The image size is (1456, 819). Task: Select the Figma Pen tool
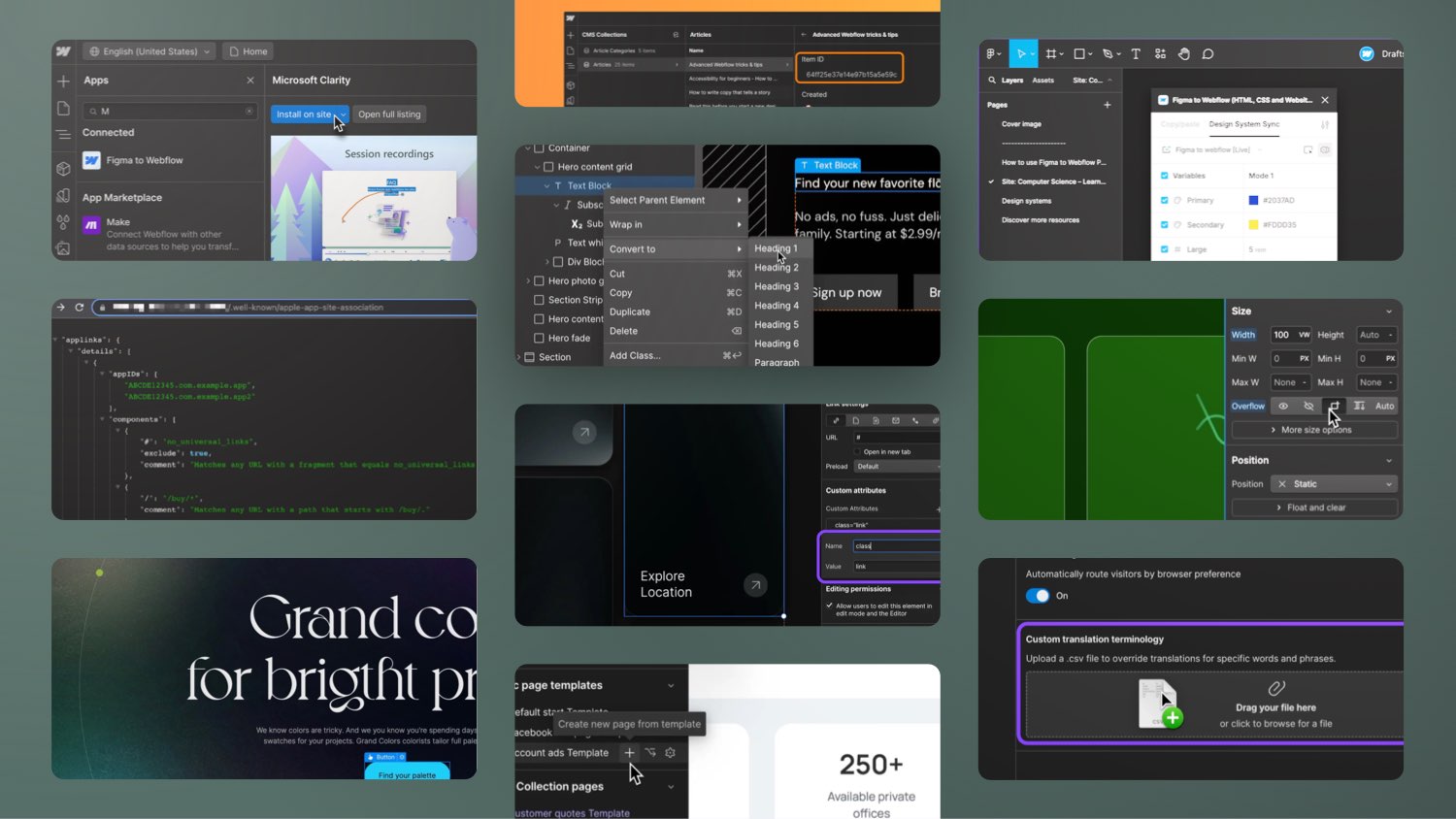pyautogui.click(x=1108, y=54)
